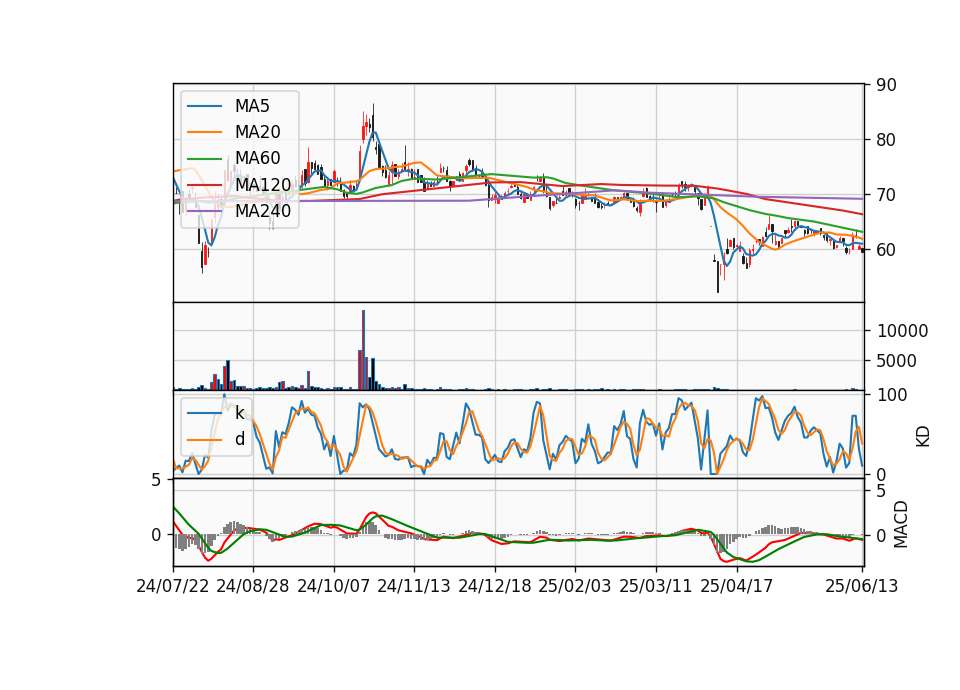Click the 10000 volume axis label
The height and width of the screenshot is (690, 960).
(902, 331)
